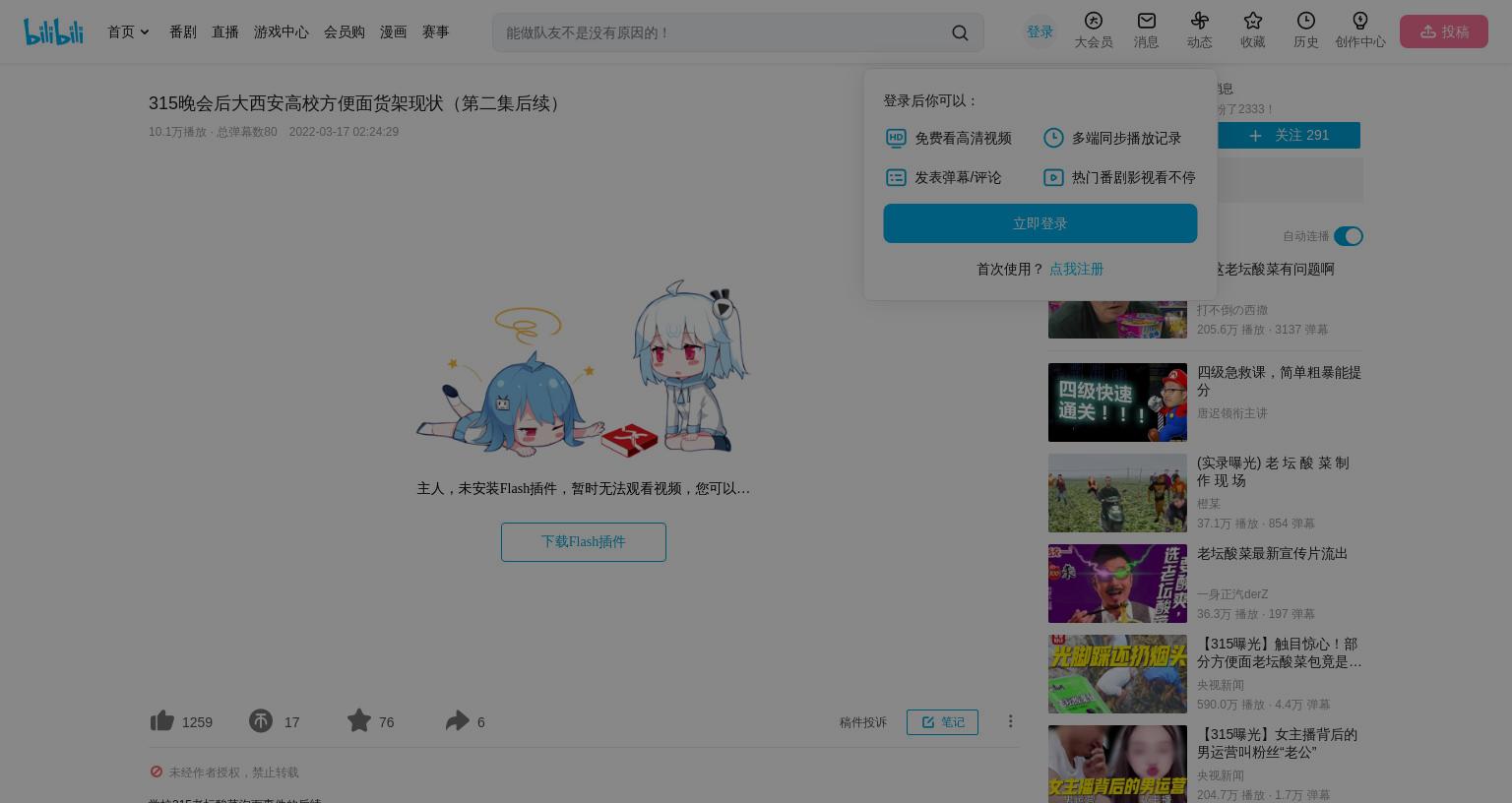Click the search magnifier icon

[960, 32]
